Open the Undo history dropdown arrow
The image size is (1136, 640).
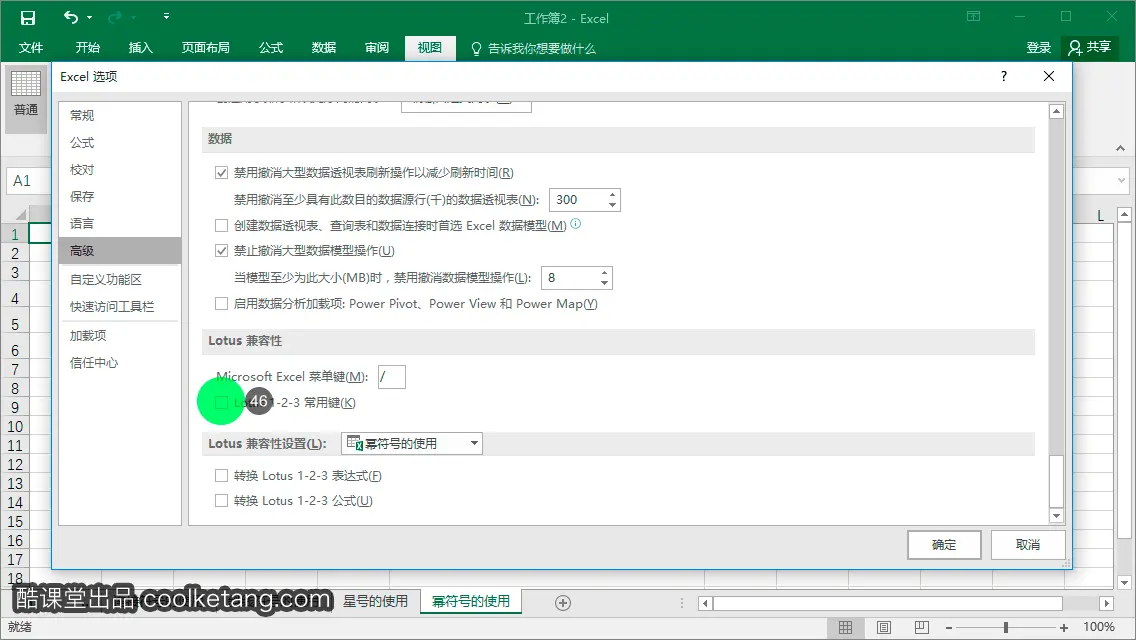(x=89, y=17)
